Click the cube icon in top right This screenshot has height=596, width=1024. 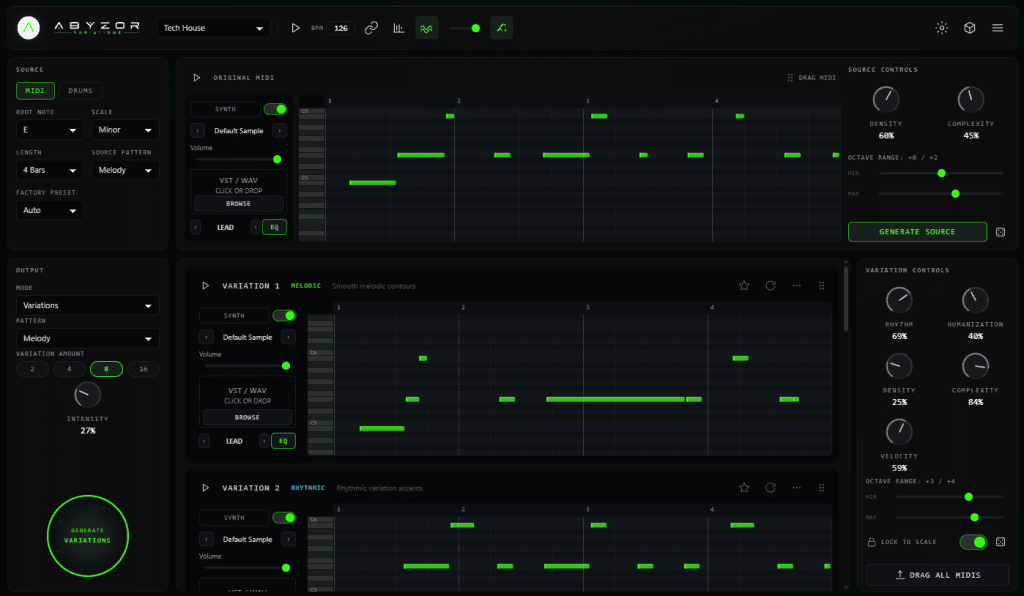pyautogui.click(x=970, y=27)
